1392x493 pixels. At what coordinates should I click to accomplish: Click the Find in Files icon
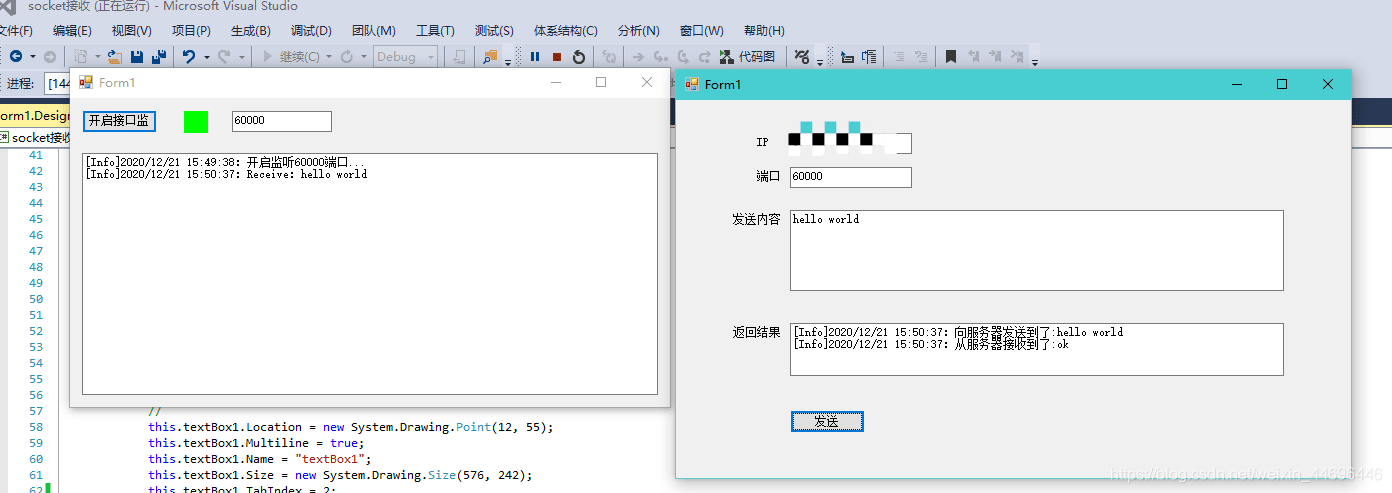(x=490, y=57)
